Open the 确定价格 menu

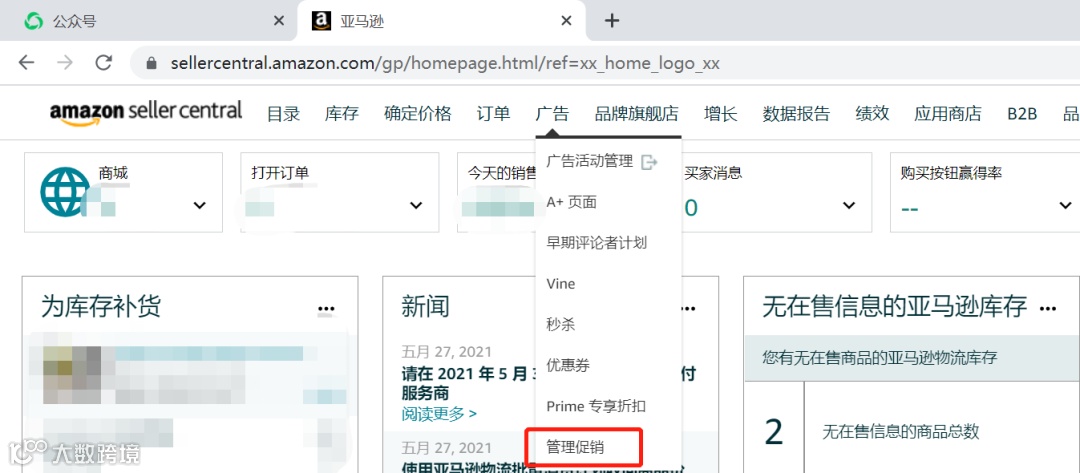pos(418,114)
